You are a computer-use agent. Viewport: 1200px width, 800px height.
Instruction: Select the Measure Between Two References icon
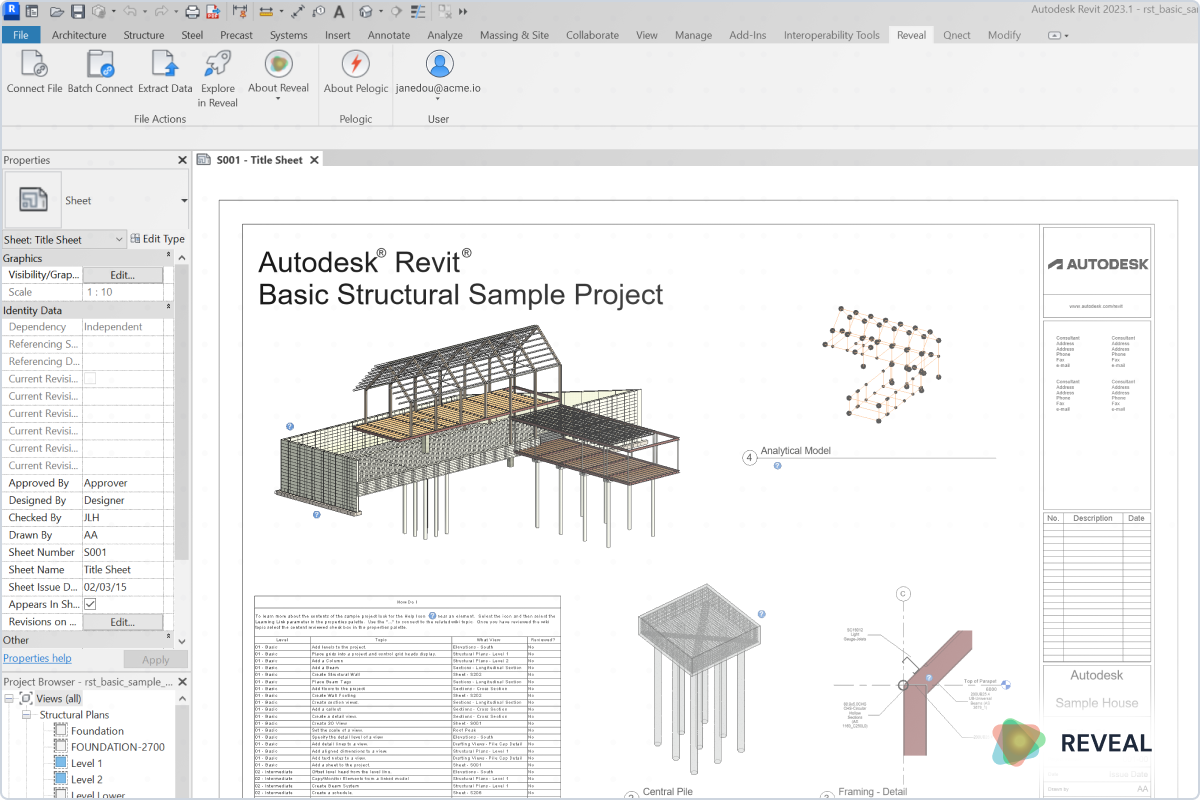coord(266,12)
